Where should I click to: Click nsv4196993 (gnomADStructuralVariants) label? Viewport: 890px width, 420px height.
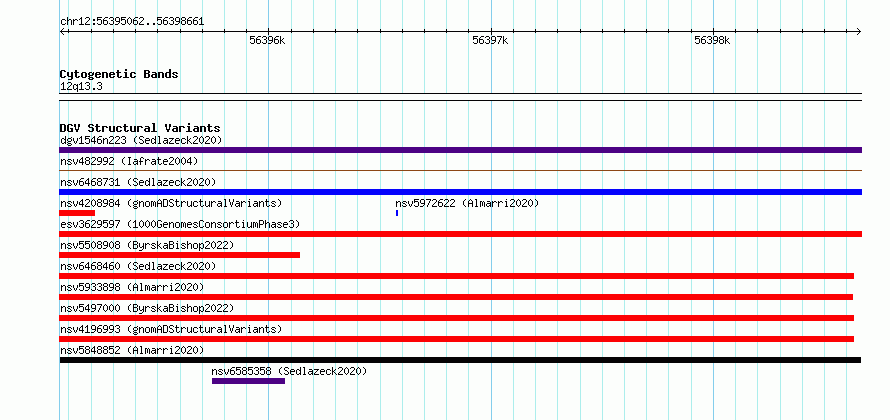(x=171, y=329)
